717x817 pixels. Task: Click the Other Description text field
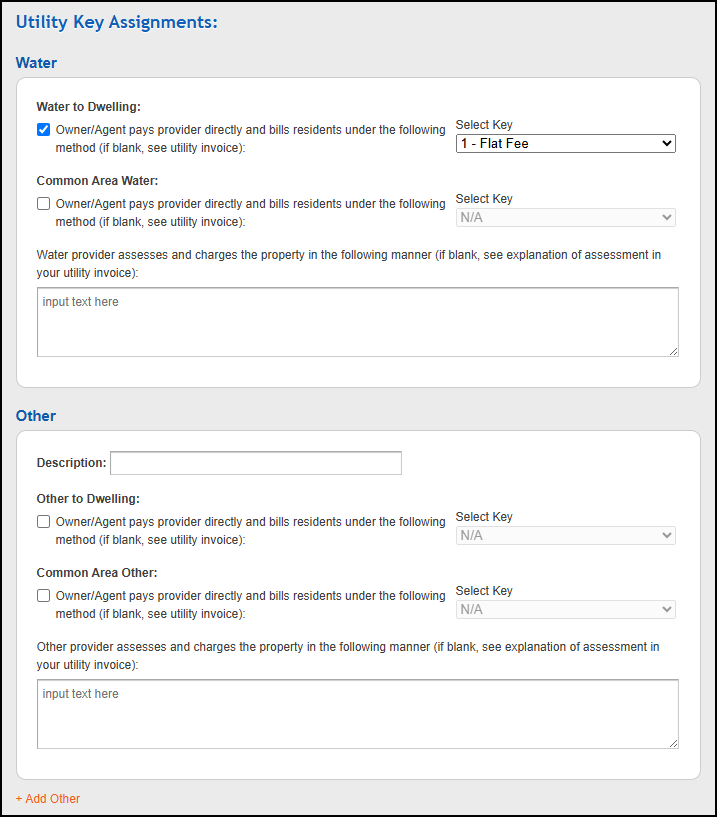click(256, 463)
